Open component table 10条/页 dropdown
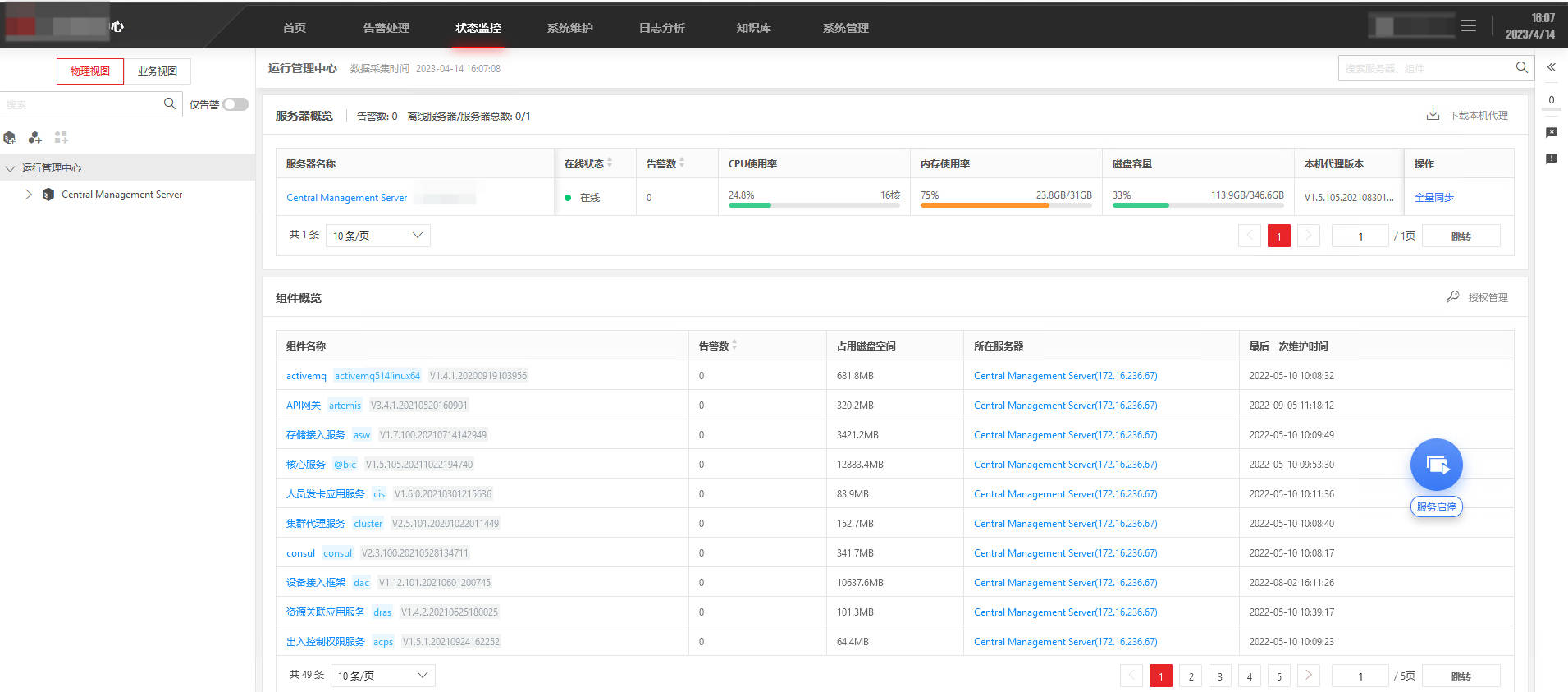 click(x=383, y=676)
